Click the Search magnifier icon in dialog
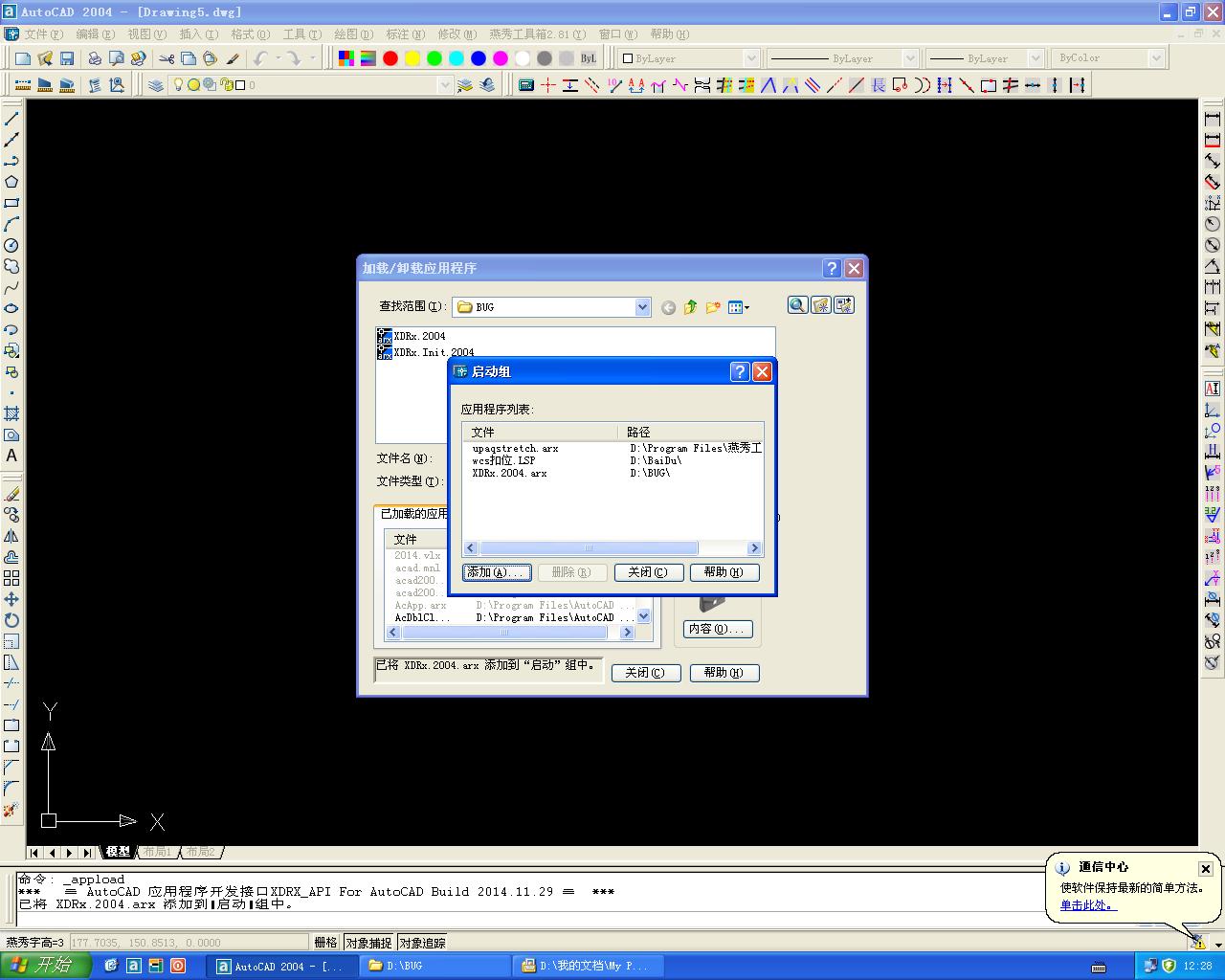The width and height of the screenshot is (1225, 980). [x=797, y=304]
